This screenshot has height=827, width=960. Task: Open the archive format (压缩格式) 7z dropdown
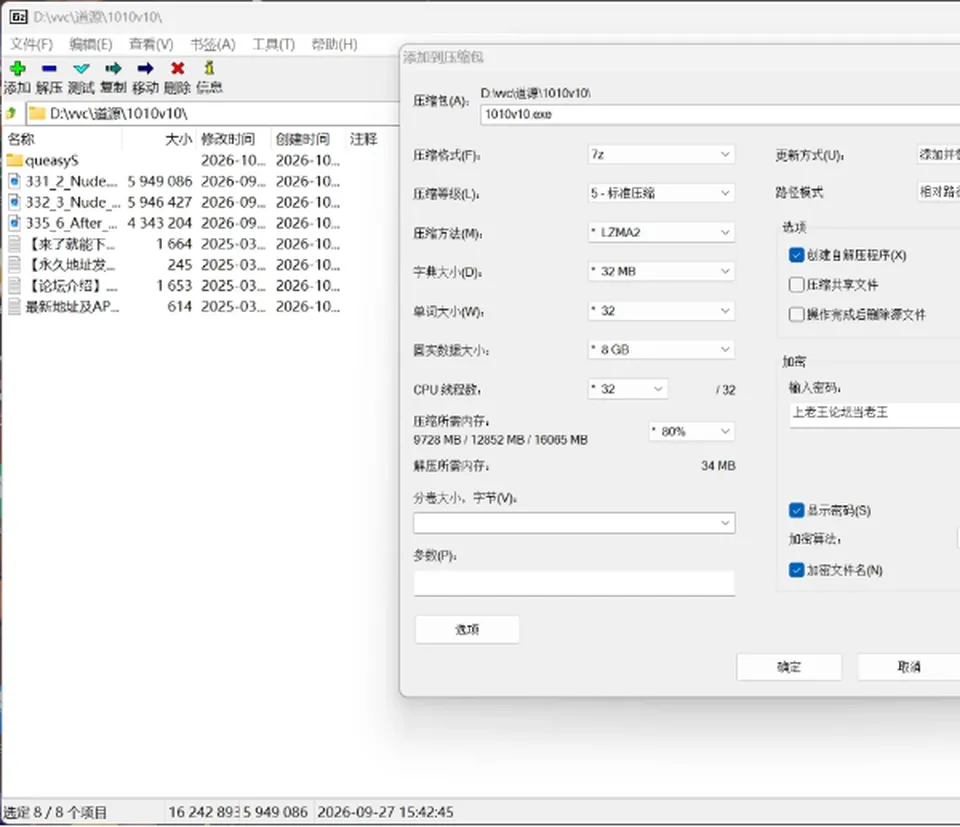point(661,155)
